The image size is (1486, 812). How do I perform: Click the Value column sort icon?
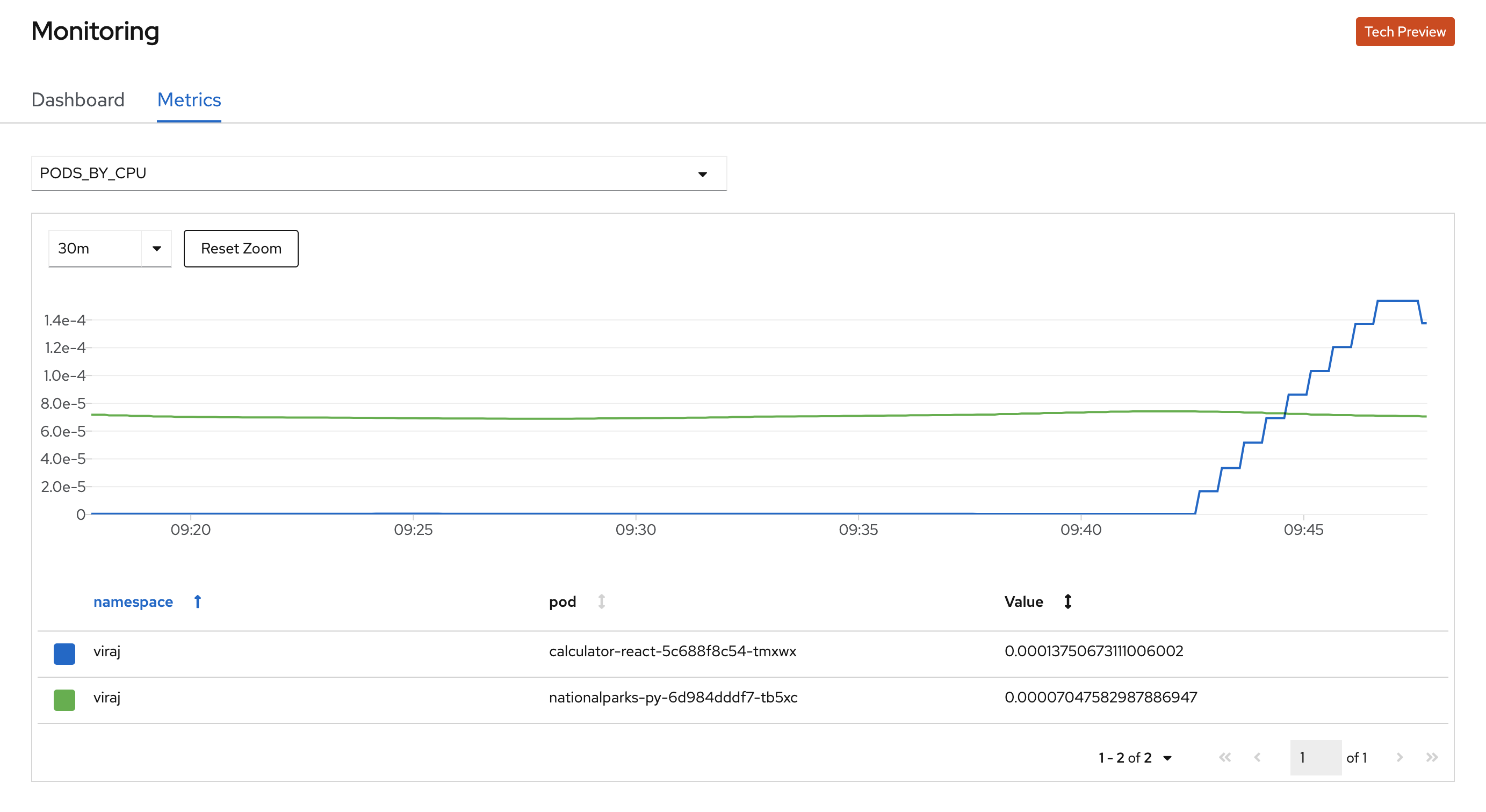(1068, 601)
